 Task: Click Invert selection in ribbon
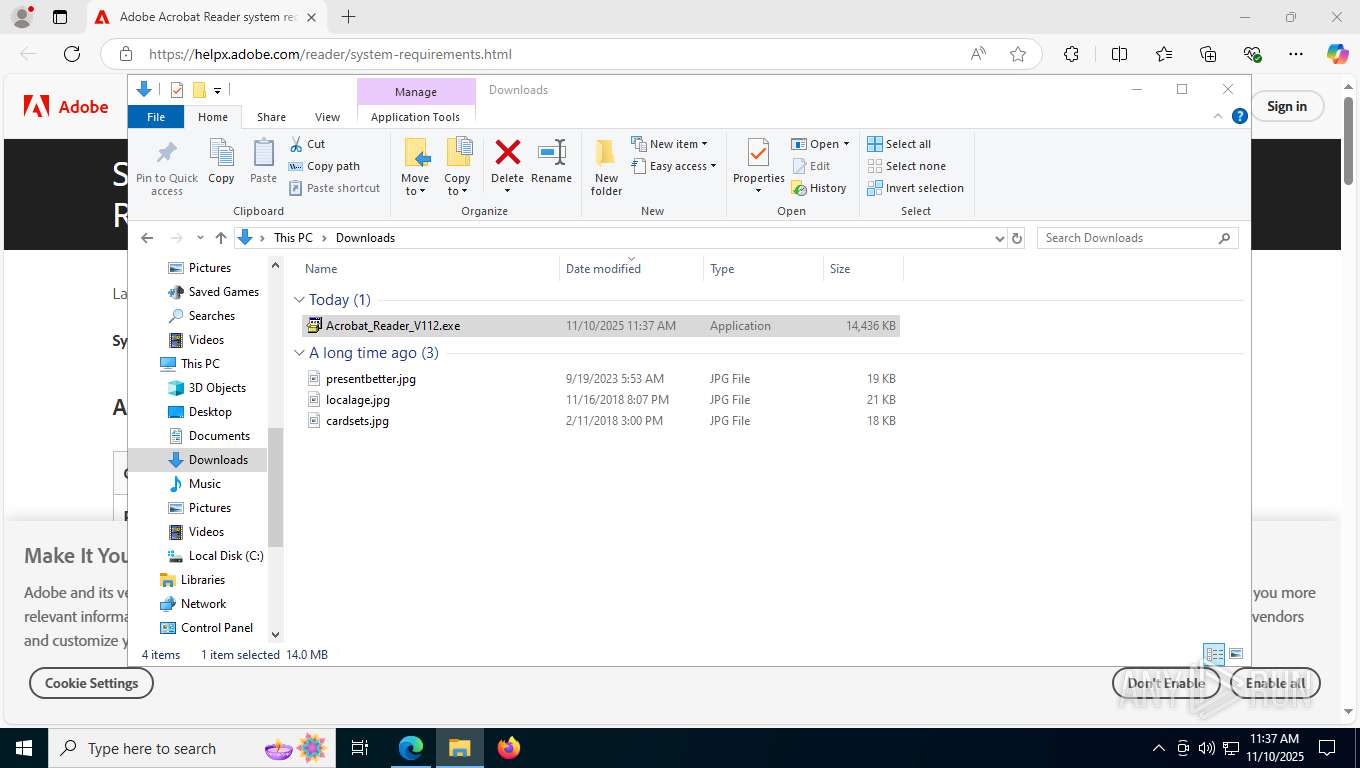tap(915, 188)
